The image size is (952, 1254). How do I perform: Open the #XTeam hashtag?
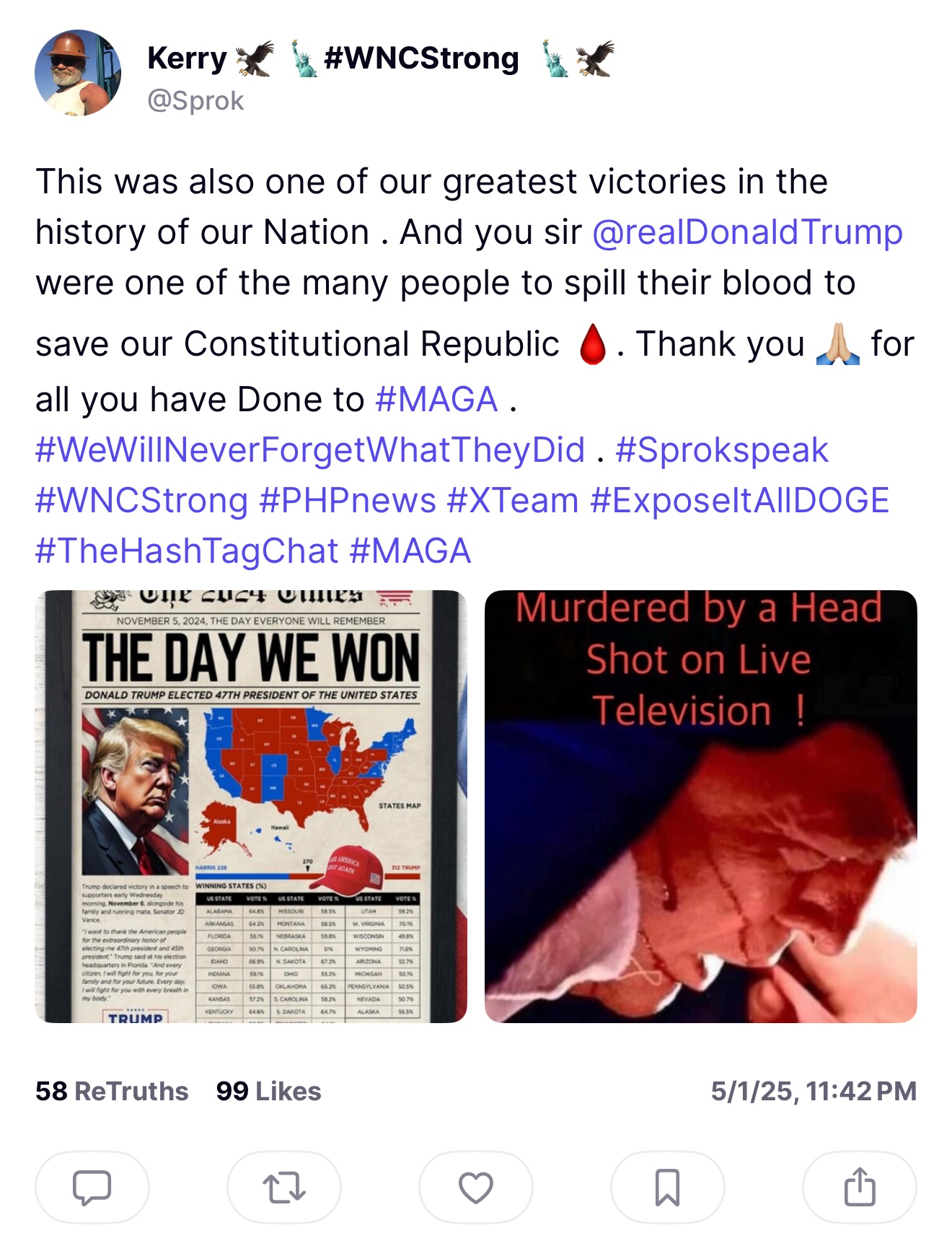(x=513, y=501)
